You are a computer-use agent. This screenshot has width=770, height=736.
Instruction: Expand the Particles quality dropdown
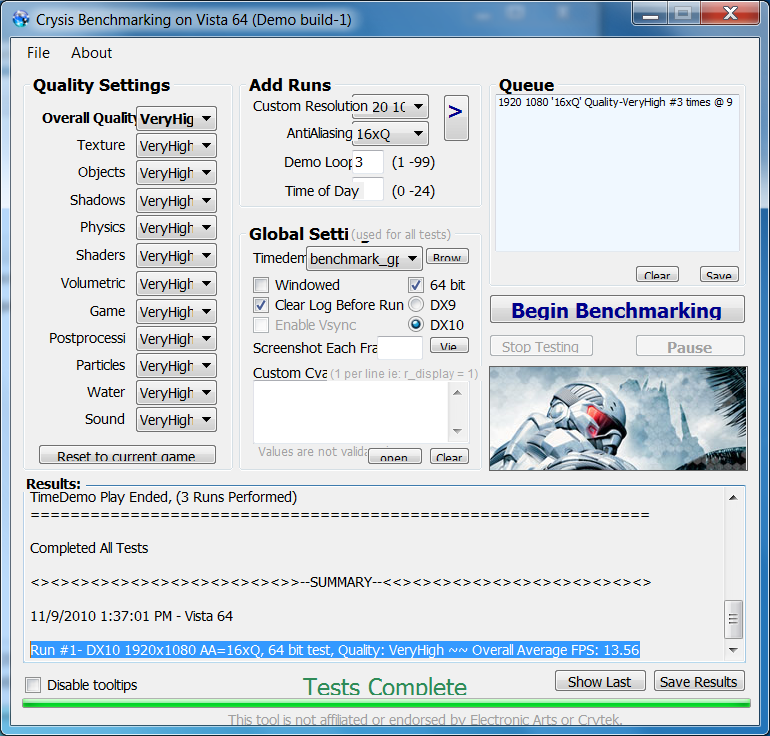[176, 366]
